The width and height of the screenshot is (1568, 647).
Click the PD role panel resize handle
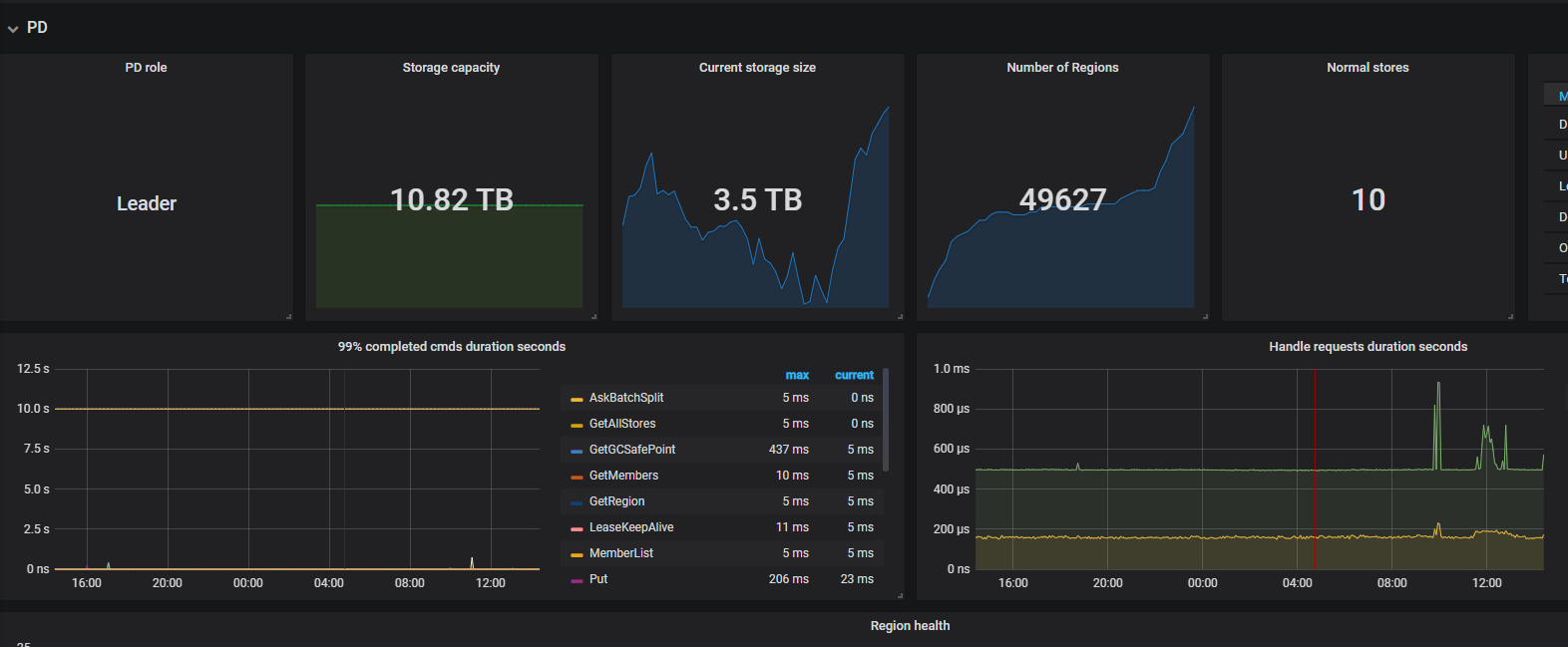click(x=288, y=316)
